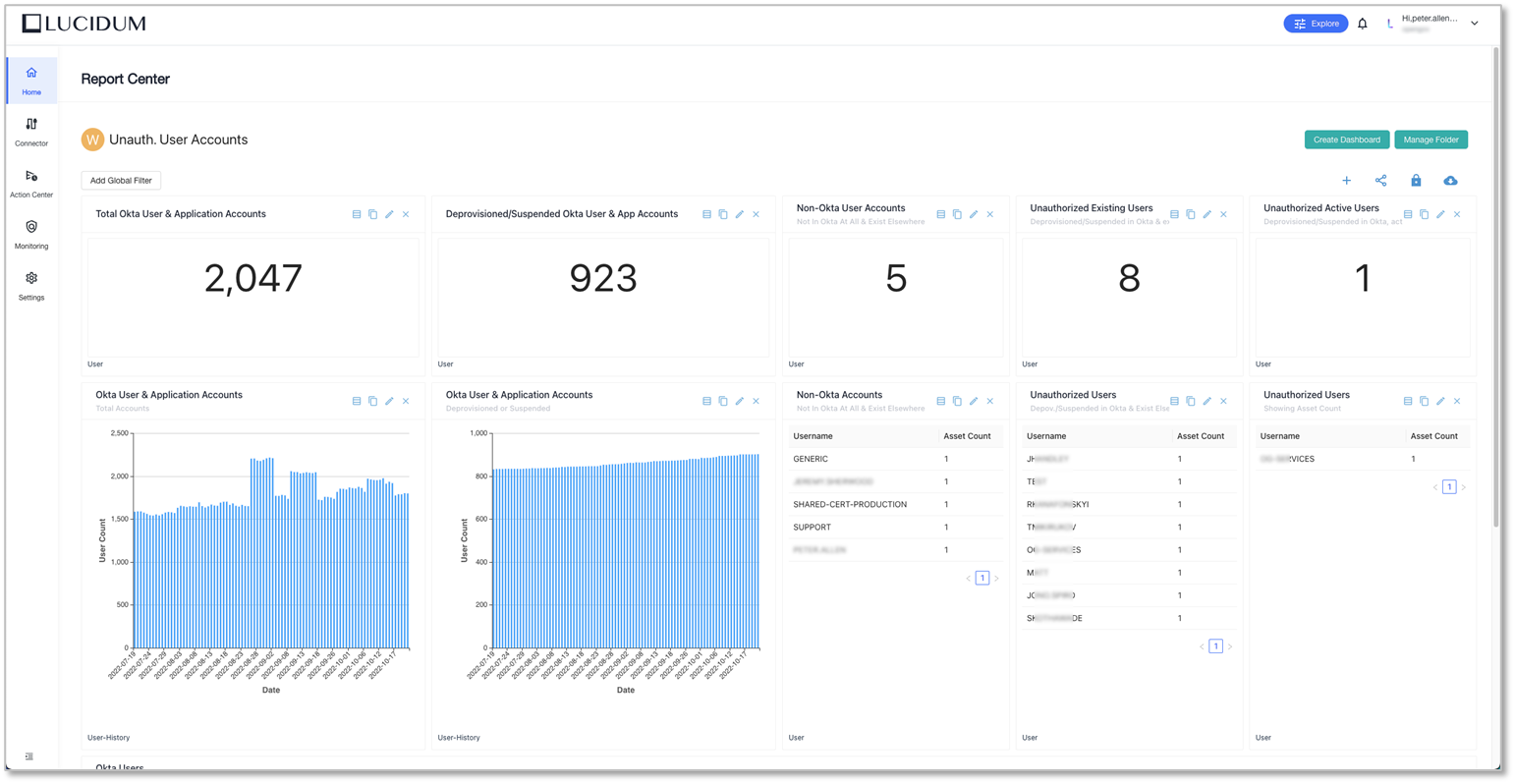Click the Explore button
Screen dimensions: 1515x784
[1316, 24]
